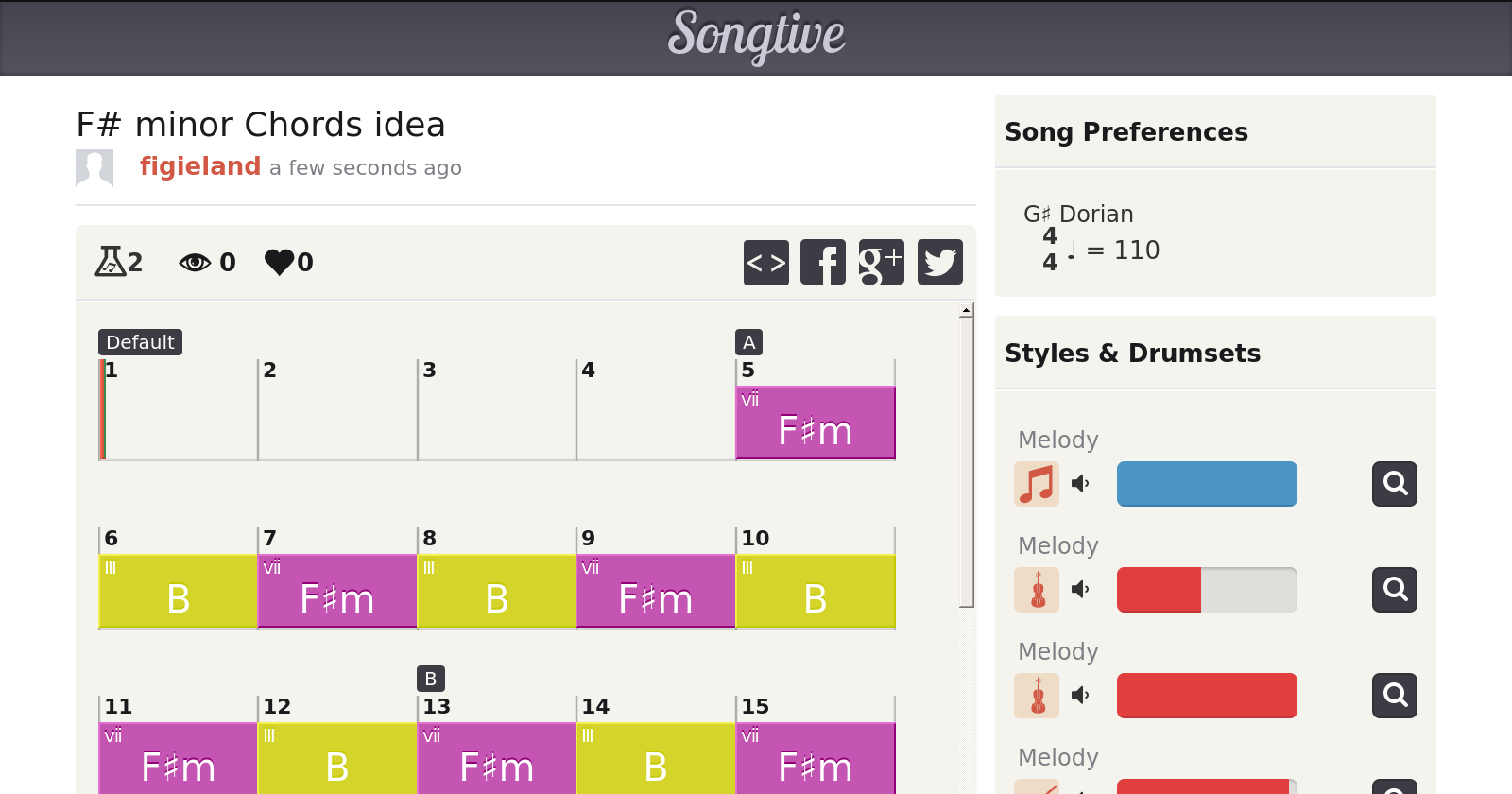
Task: Jump to section marker A
Action: [x=748, y=342]
